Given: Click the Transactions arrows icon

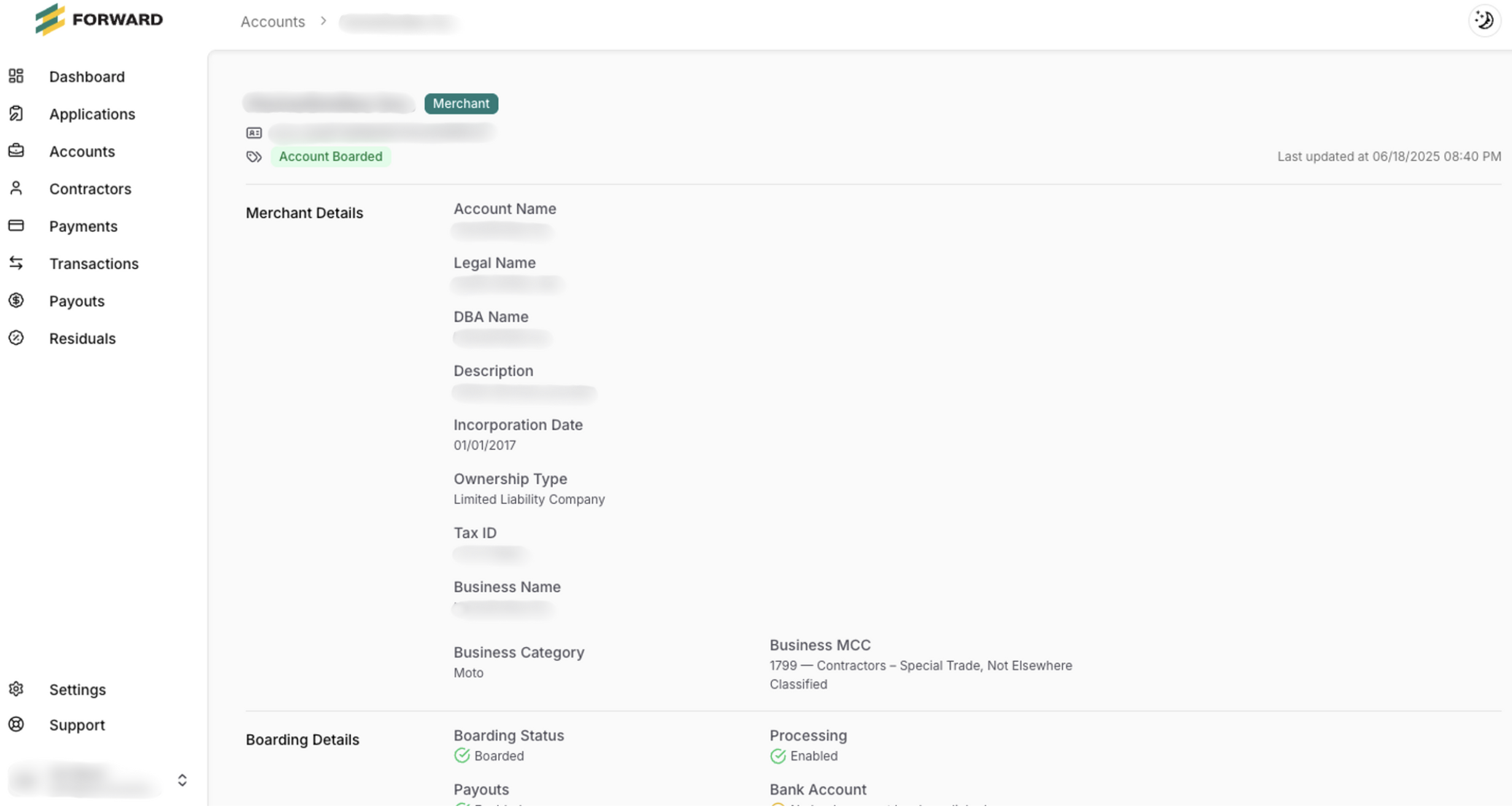Looking at the screenshot, I should pyautogui.click(x=16, y=263).
